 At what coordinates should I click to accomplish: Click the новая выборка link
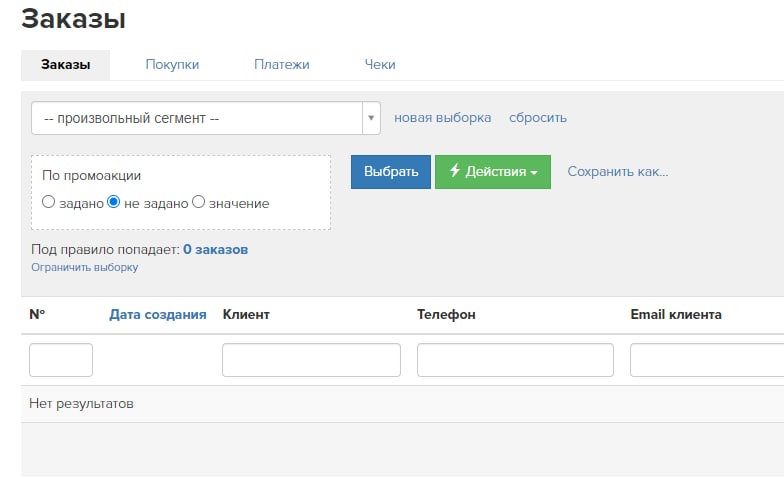click(x=442, y=118)
